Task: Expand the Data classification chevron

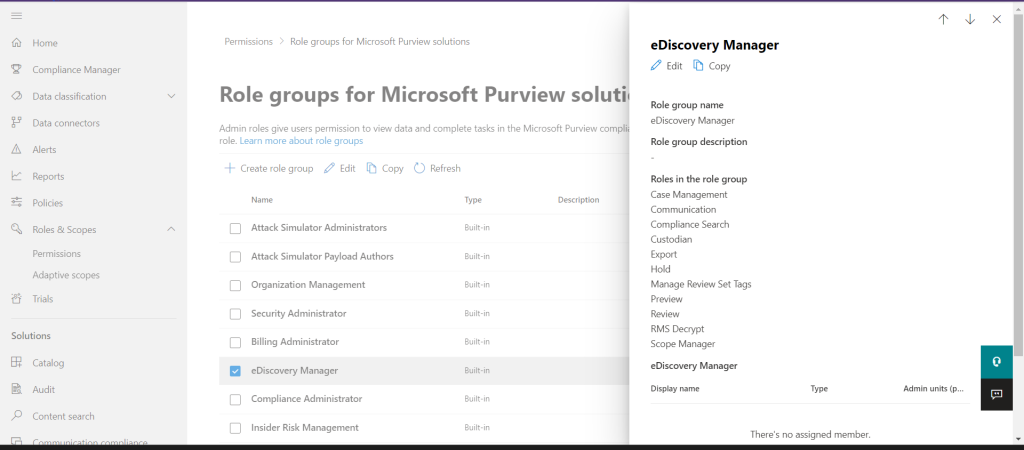Action: point(171,96)
